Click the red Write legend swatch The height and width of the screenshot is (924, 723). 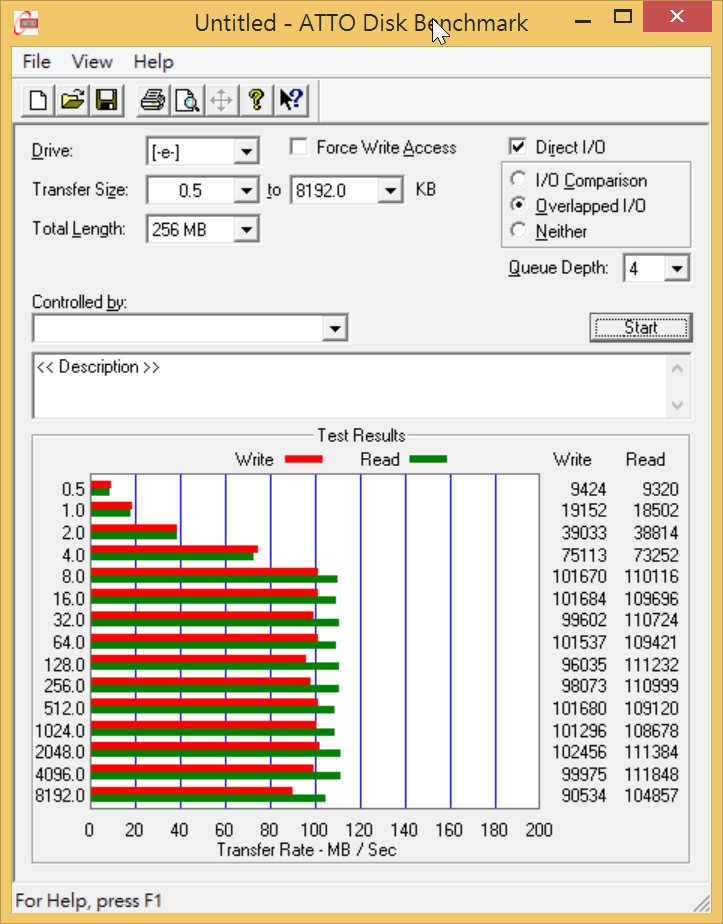(303, 459)
